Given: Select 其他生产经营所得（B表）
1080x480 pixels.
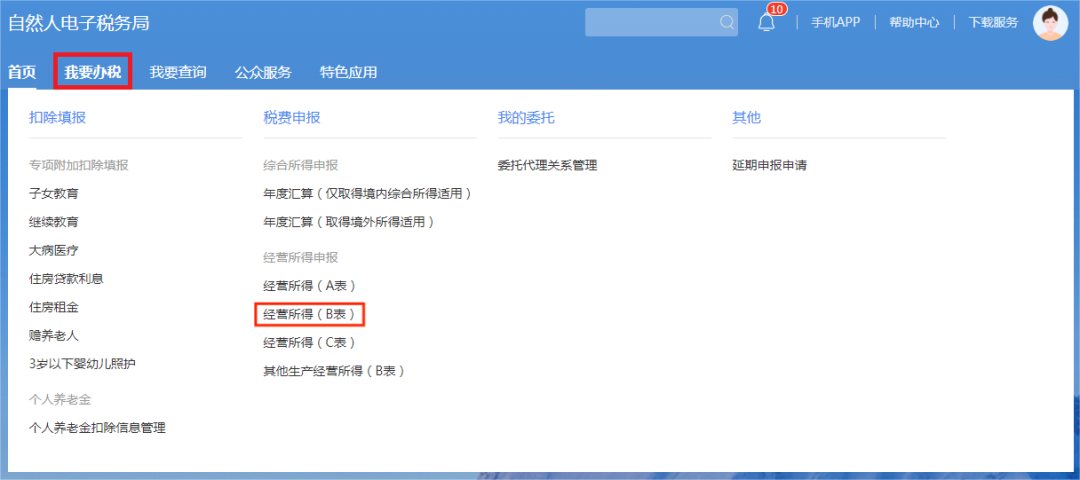Looking at the screenshot, I should [x=336, y=371].
